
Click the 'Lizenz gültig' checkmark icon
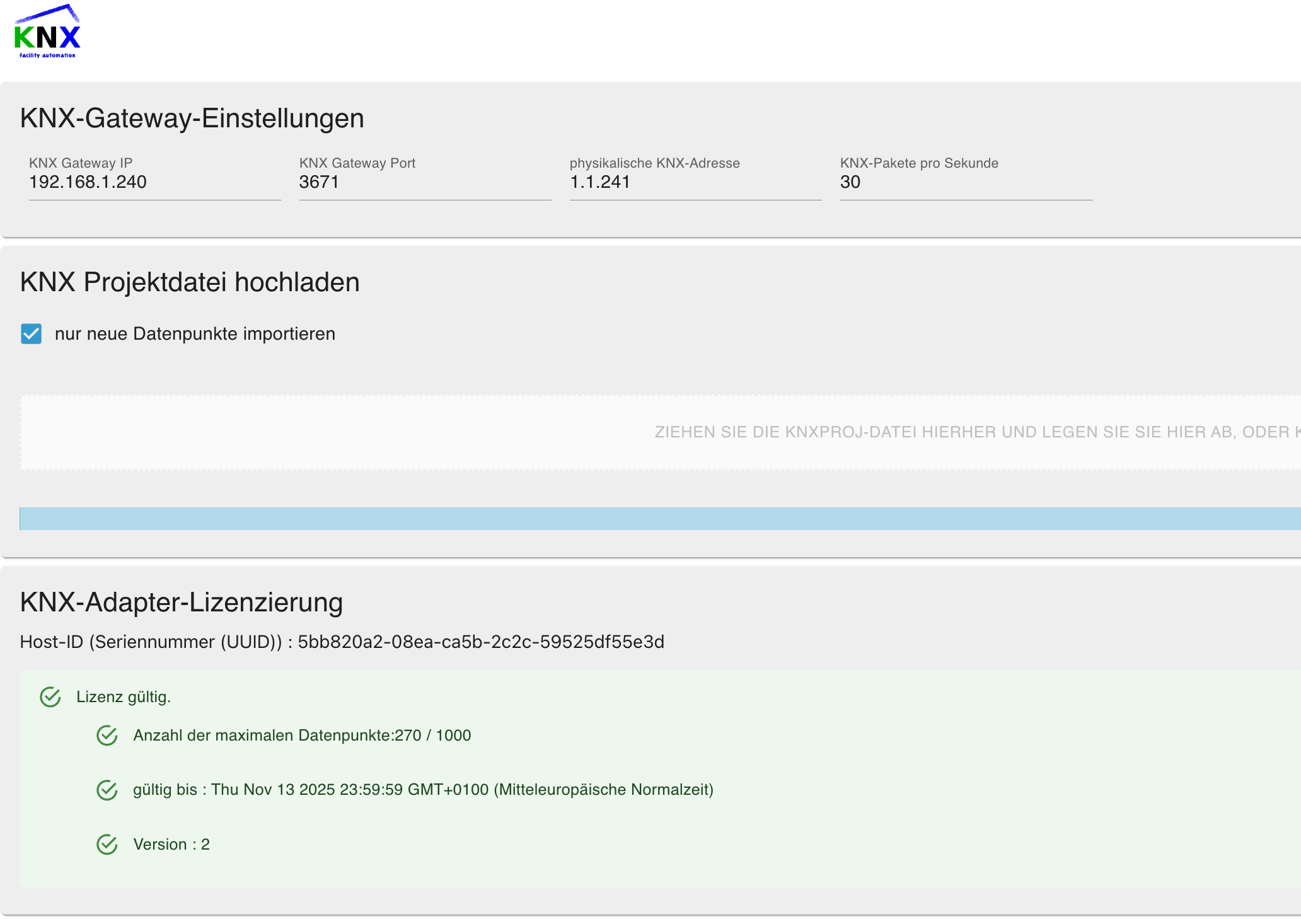coord(50,697)
